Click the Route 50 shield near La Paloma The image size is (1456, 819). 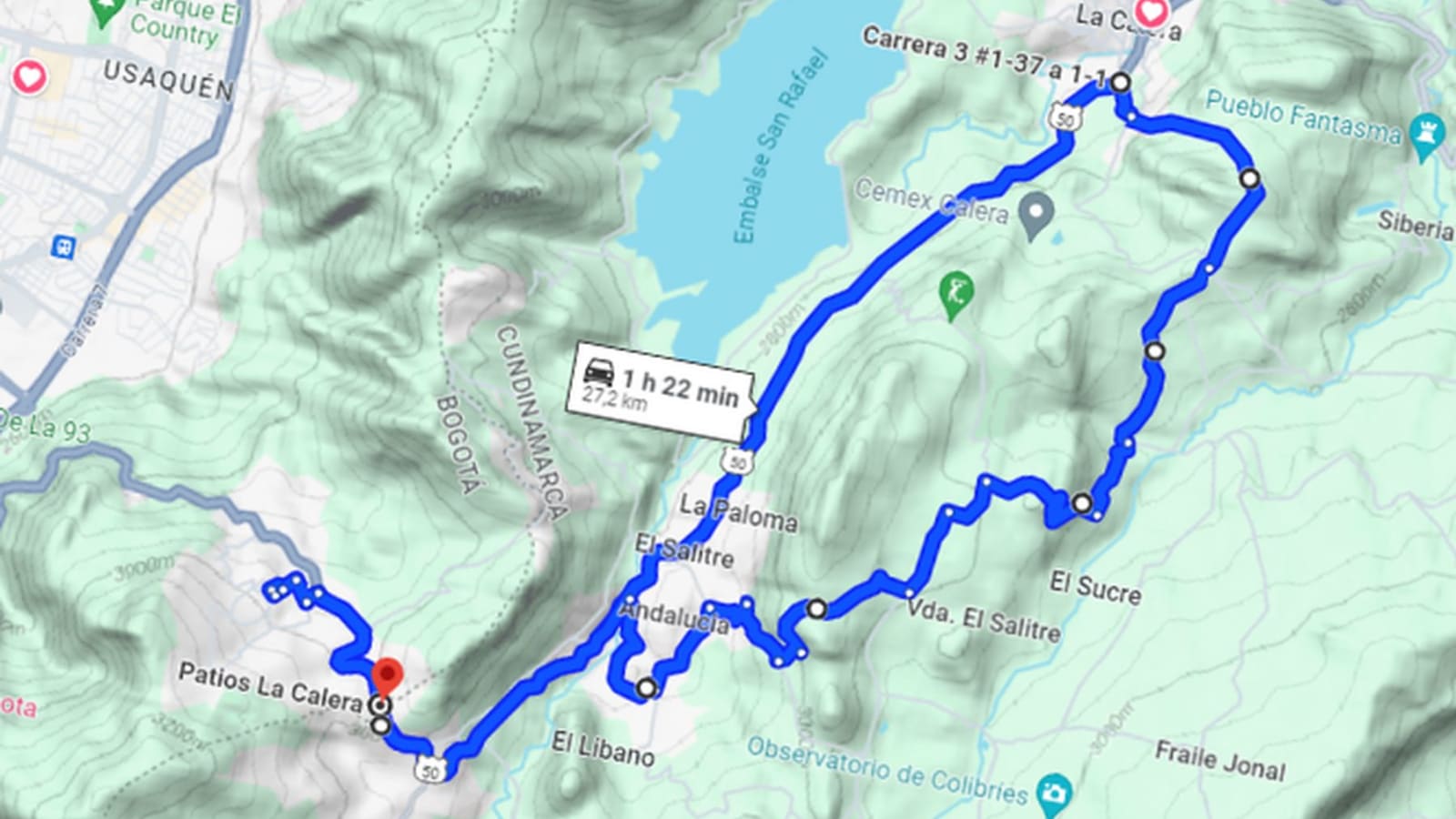click(x=737, y=460)
